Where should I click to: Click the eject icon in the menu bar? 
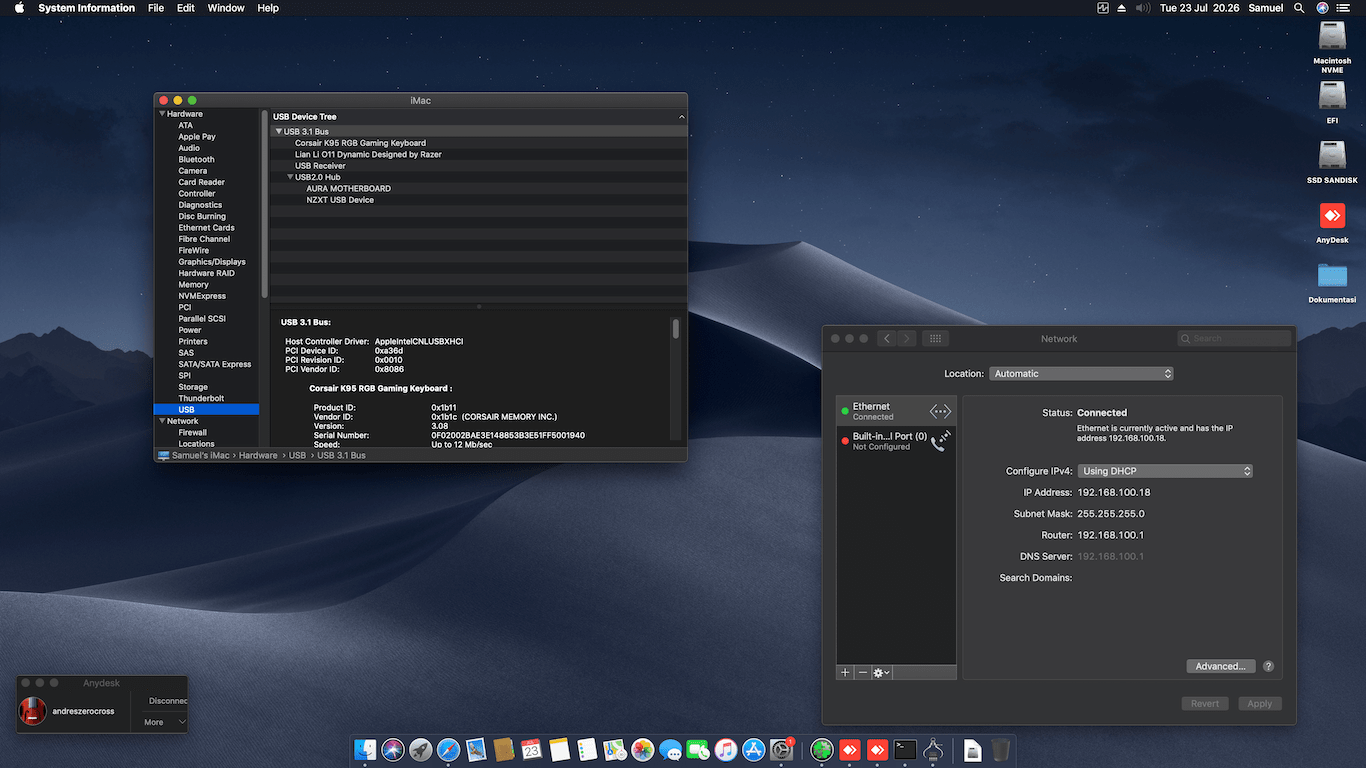pos(1122,8)
